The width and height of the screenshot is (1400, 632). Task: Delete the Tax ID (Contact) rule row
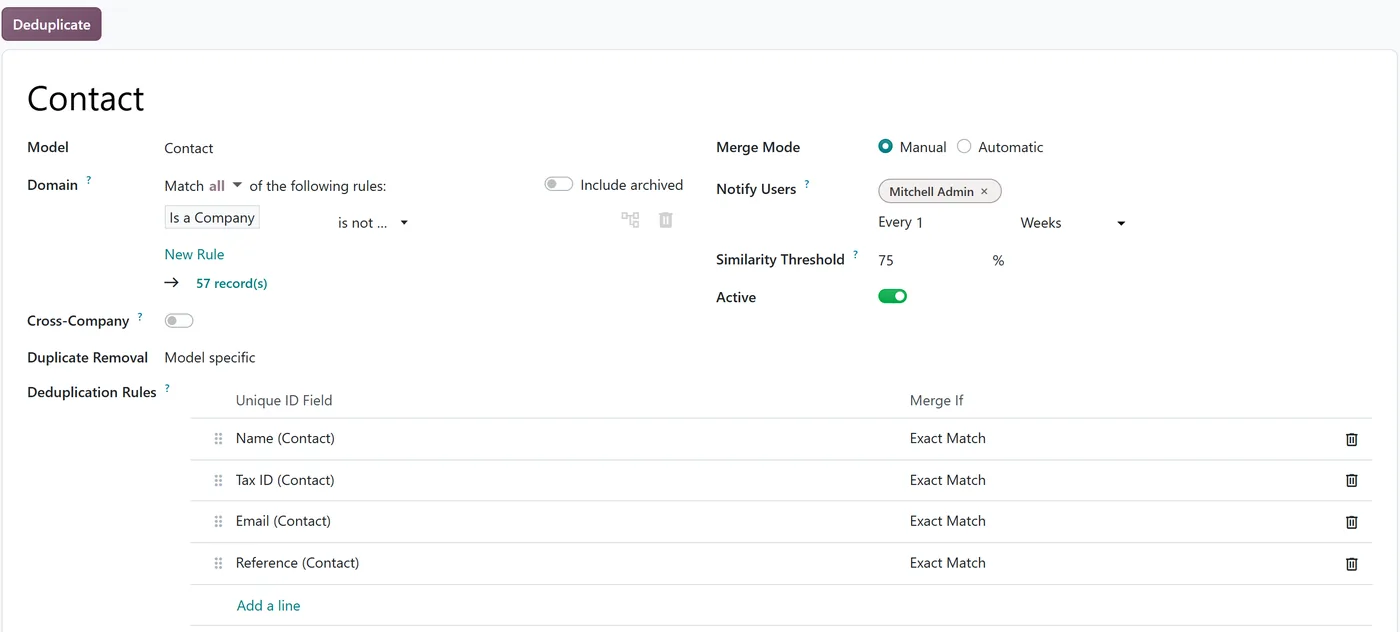(x=1351, y=480)
